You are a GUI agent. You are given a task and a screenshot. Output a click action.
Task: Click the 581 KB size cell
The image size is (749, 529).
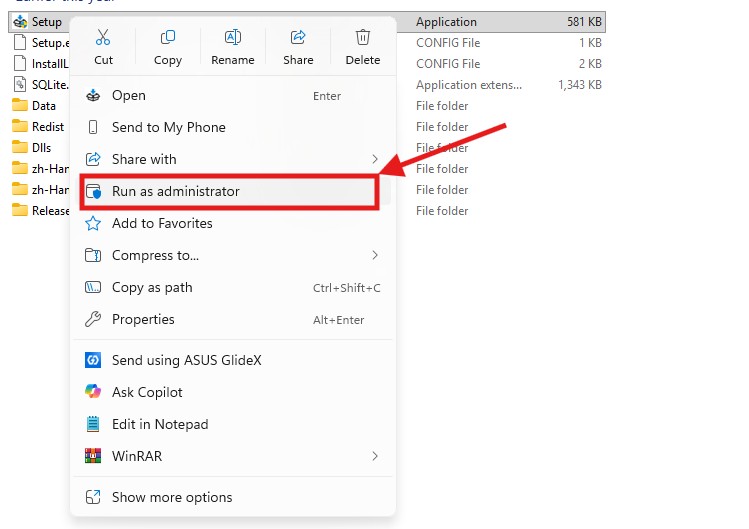pos(584,22)
